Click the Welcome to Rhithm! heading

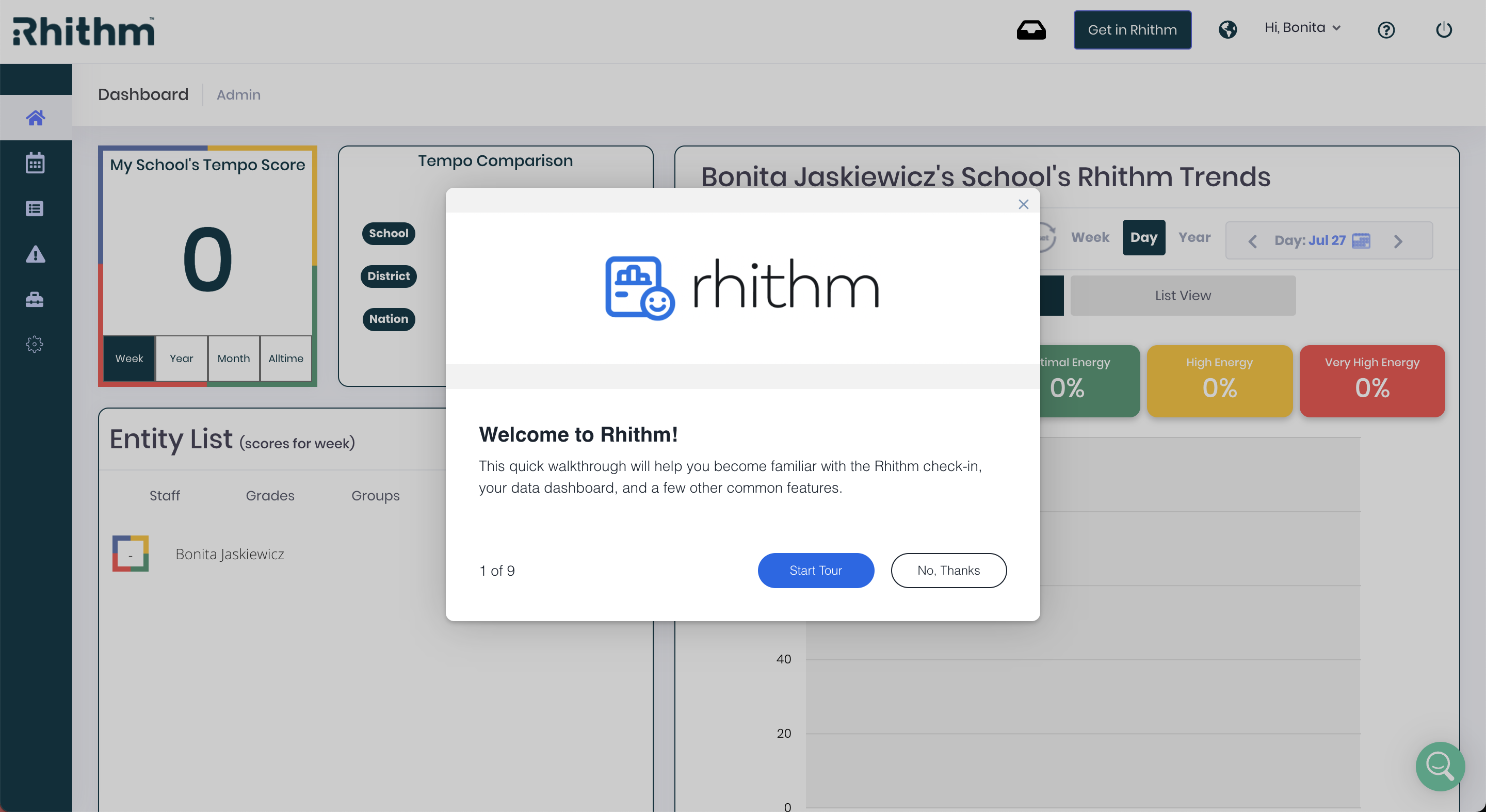[578, 435]
